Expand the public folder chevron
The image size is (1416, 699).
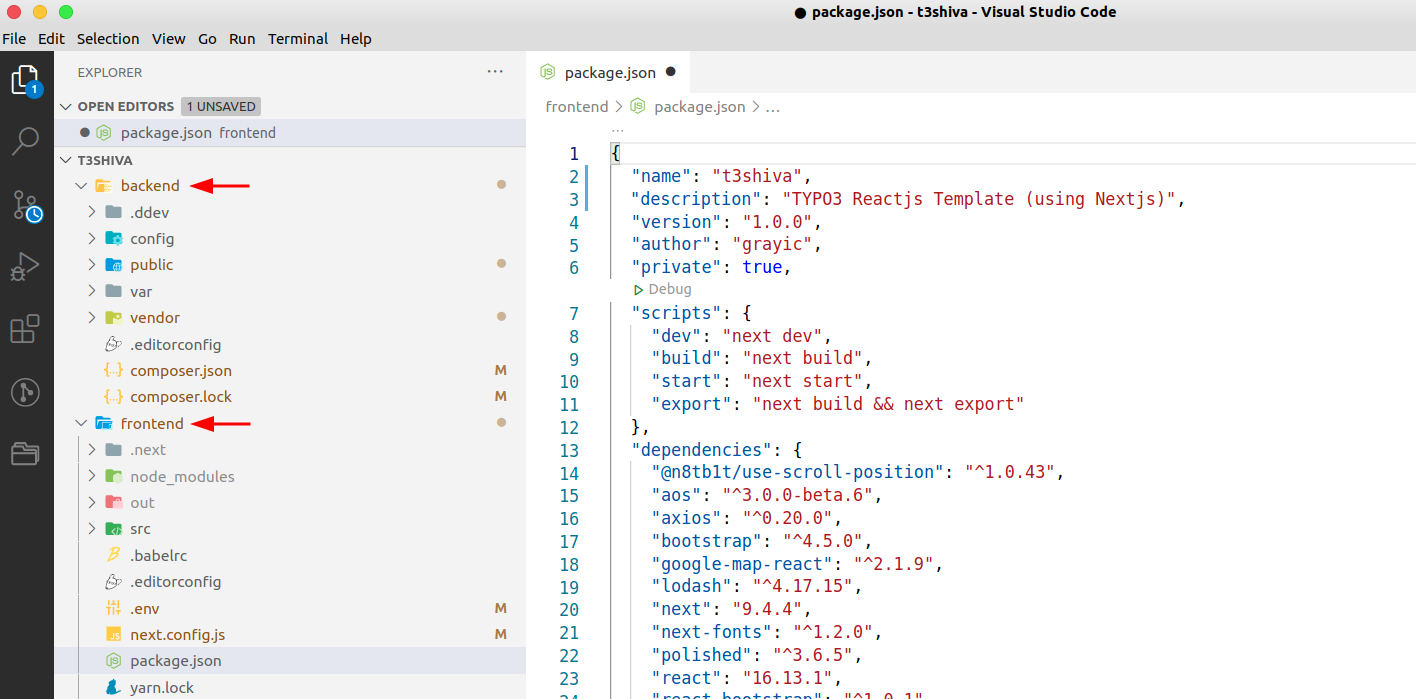[x=92, y=265]
